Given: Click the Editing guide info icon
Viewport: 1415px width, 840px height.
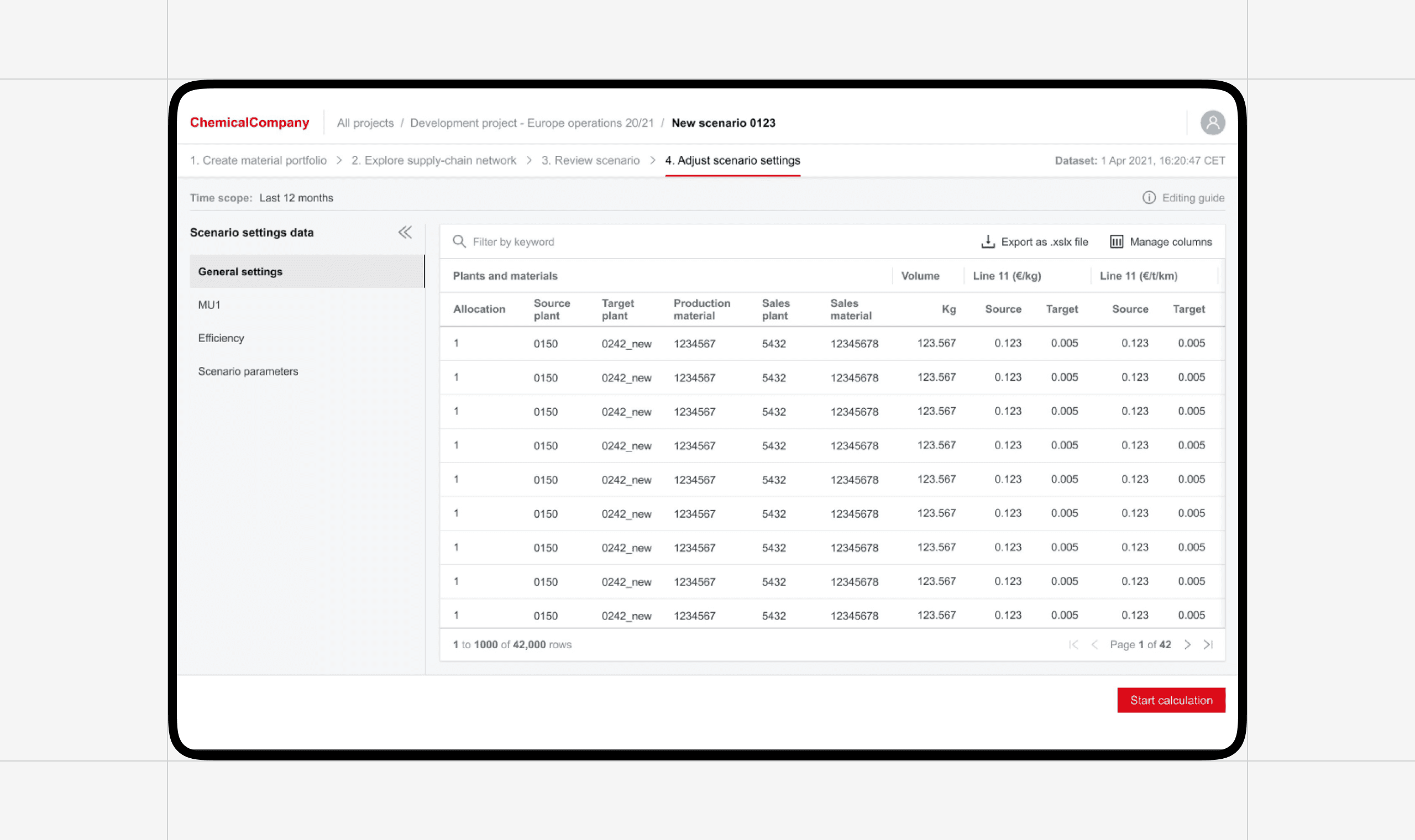Looking at the screenshot, I should [1149, 197].
